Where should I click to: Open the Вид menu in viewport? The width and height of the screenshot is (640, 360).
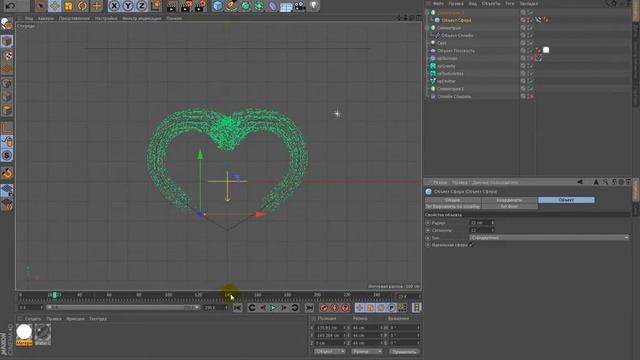coord(29,18)
